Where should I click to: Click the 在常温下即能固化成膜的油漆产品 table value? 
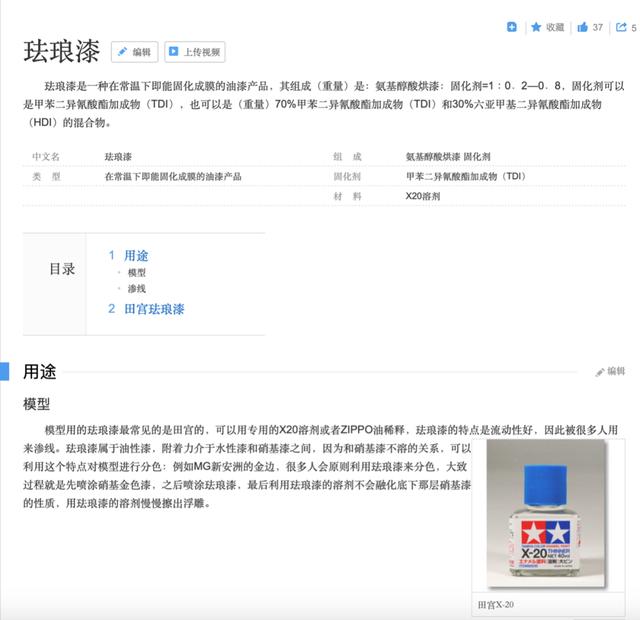click(173, 176)
